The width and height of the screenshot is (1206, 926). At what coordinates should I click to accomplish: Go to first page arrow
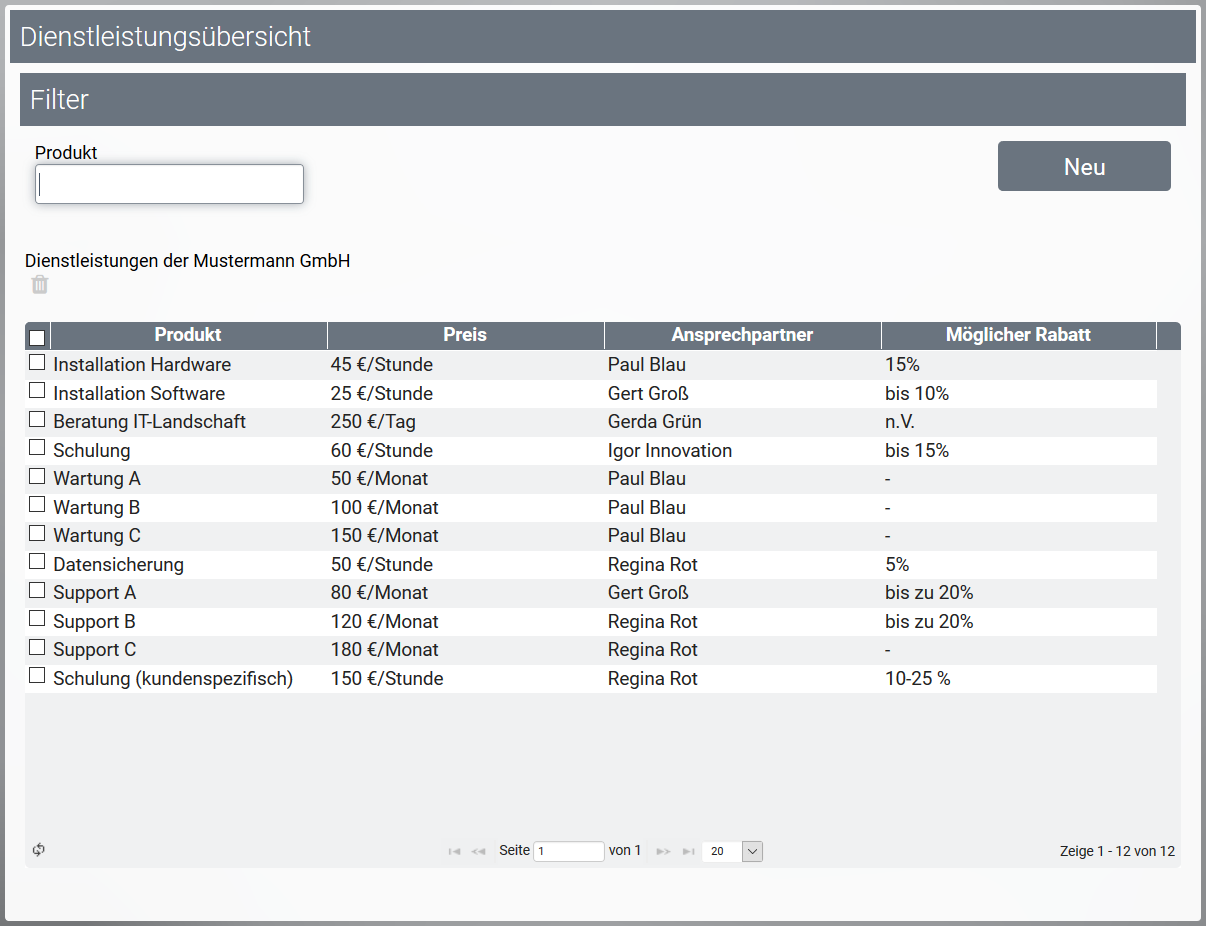click(x=454, y=852)
